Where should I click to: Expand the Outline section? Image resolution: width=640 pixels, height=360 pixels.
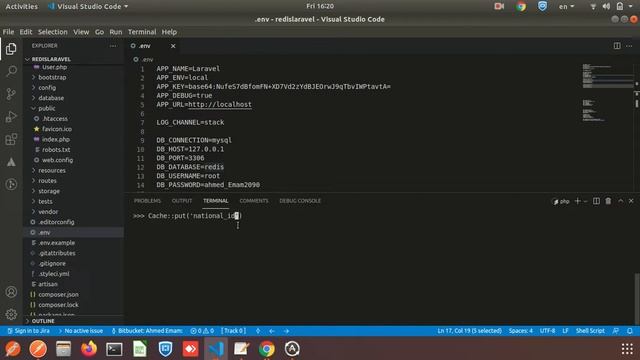coord(73,321)
